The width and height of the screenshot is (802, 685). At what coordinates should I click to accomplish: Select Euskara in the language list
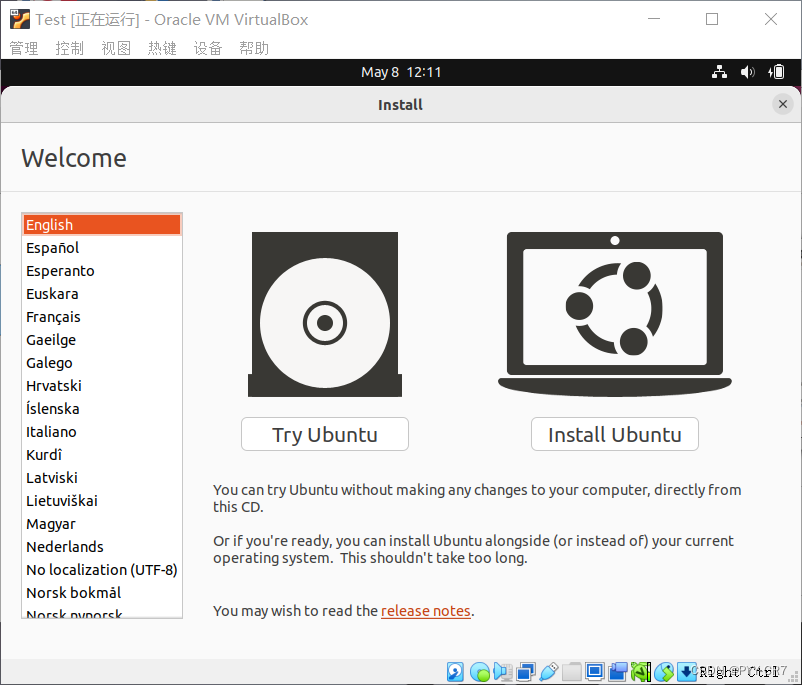tap(102, 294)
